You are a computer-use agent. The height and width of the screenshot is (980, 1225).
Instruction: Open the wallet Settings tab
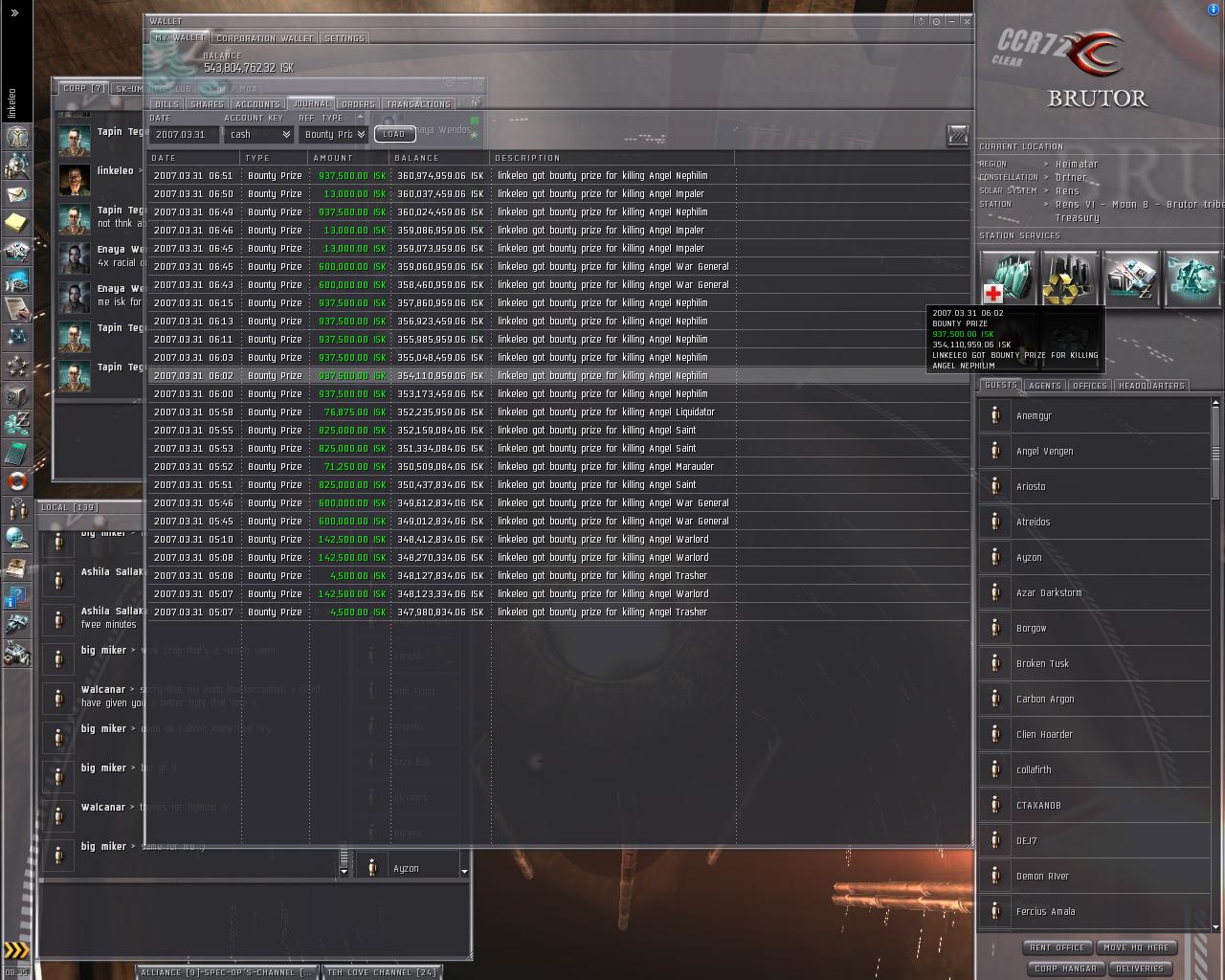pyautogui.click(x=345, y=38)
